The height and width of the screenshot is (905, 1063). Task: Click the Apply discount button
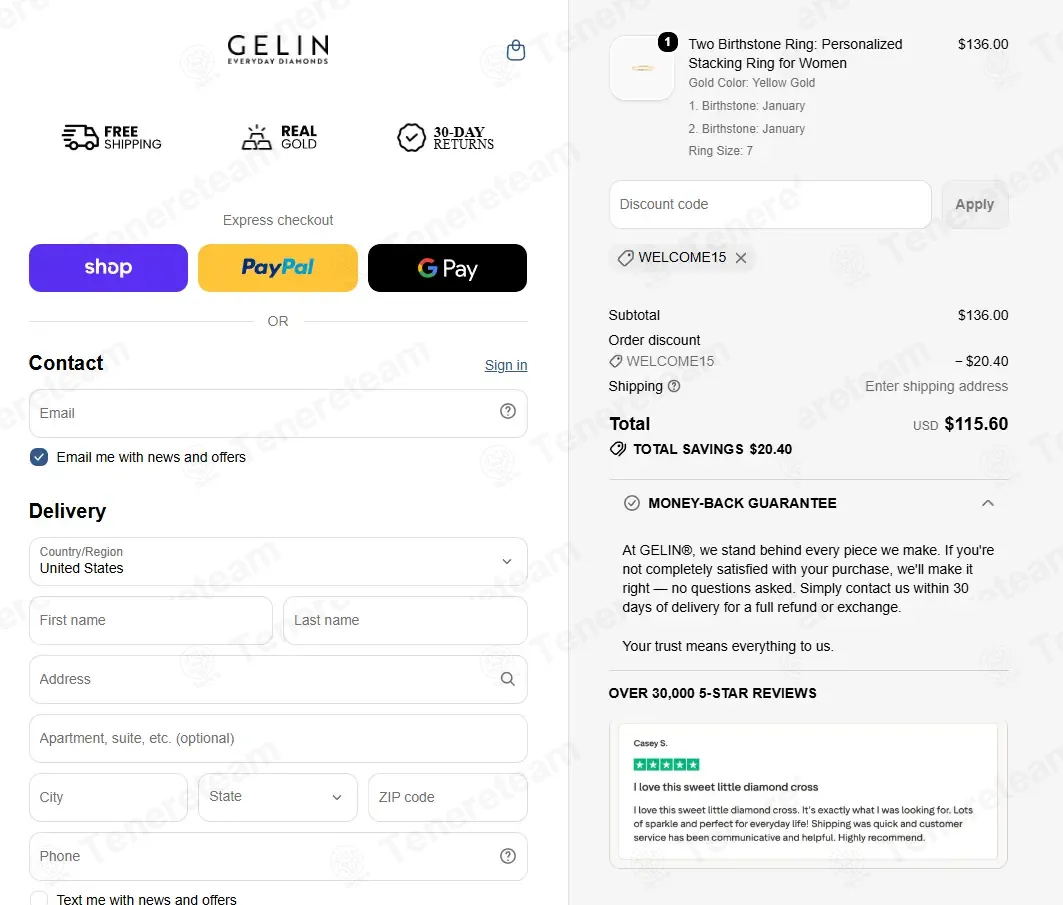(x=975, y=204)
